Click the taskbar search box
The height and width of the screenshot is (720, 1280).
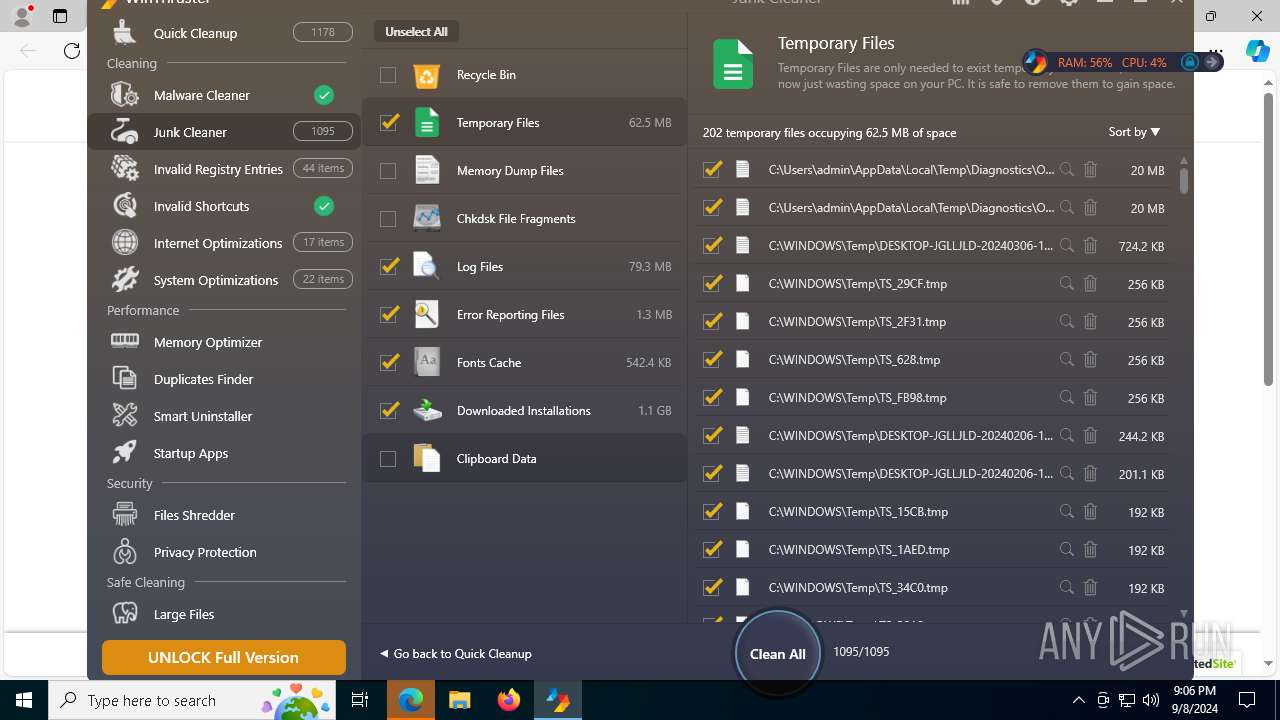(193, 700)
